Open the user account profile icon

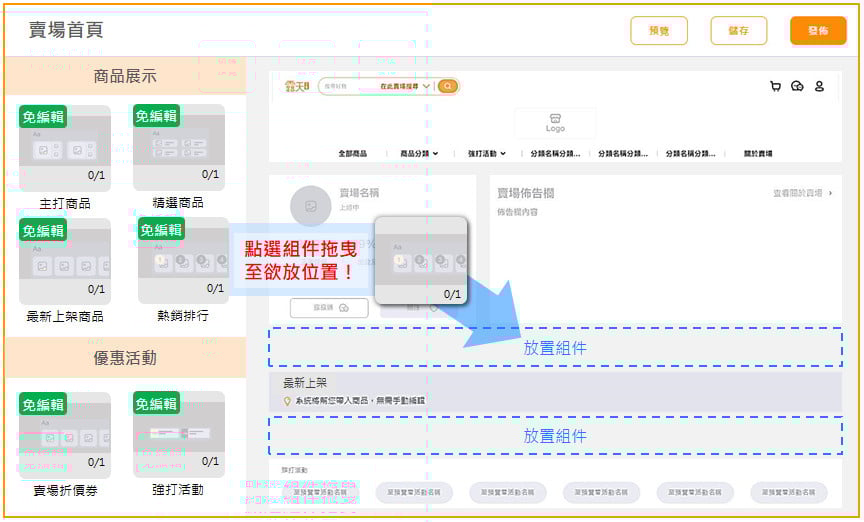click(x=819, y=87)
